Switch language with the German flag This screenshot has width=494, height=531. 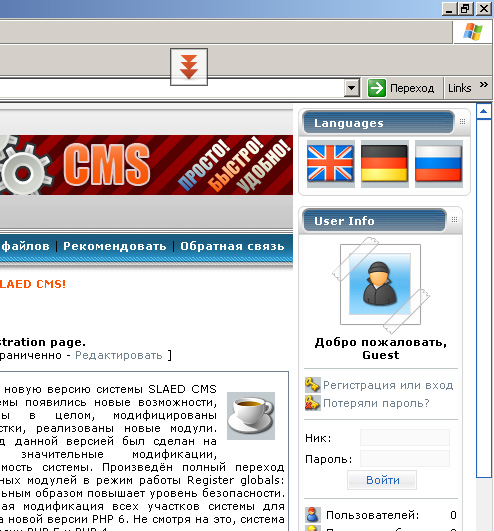(385, 164)
